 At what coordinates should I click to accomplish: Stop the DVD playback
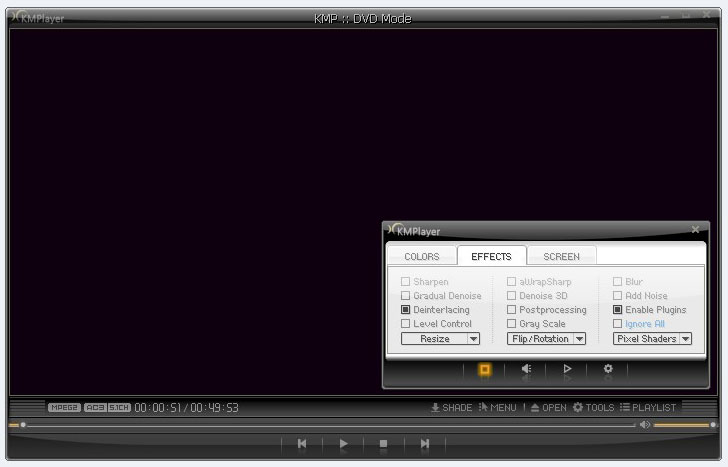384,444
